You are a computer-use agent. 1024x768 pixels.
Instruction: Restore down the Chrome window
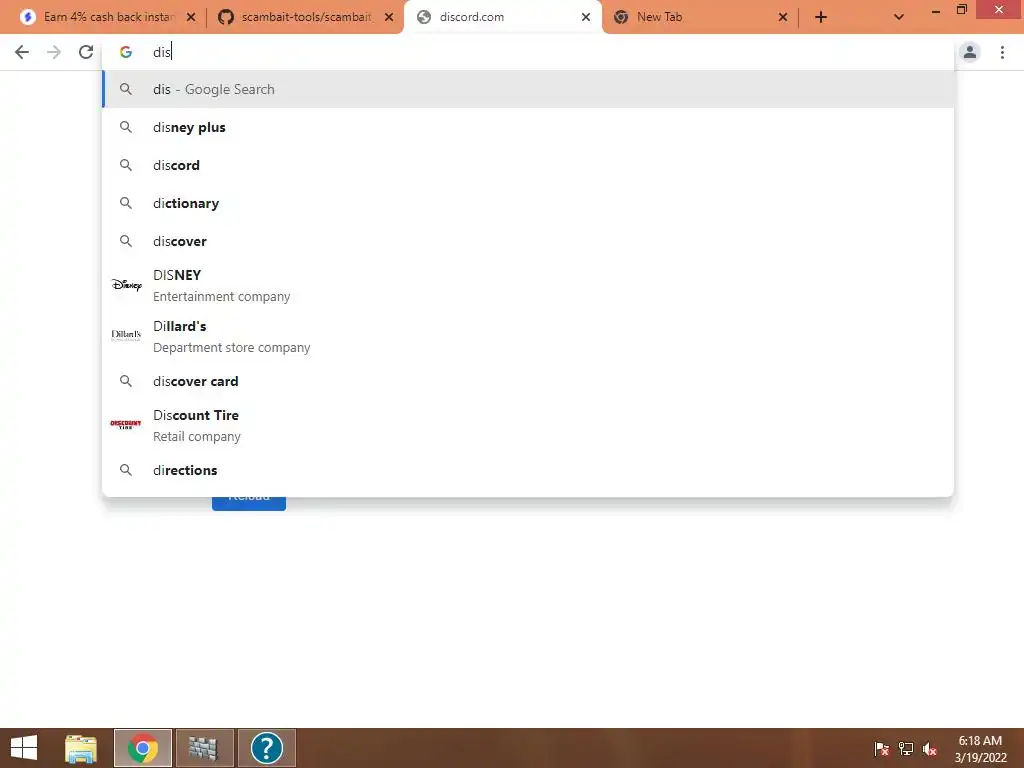pos(962,10)
